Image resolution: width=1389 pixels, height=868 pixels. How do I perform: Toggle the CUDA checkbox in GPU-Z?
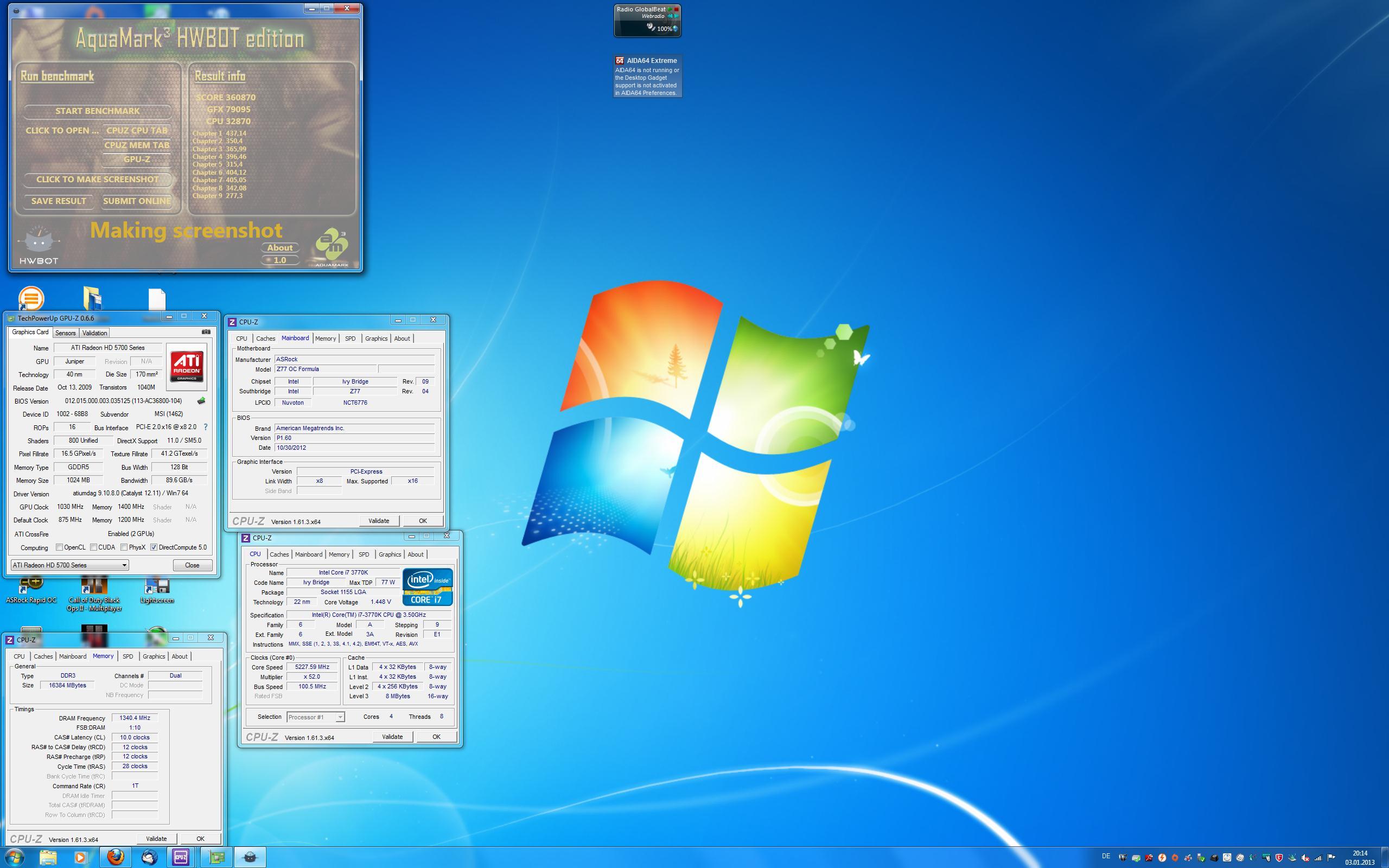[x=93, y=547]
